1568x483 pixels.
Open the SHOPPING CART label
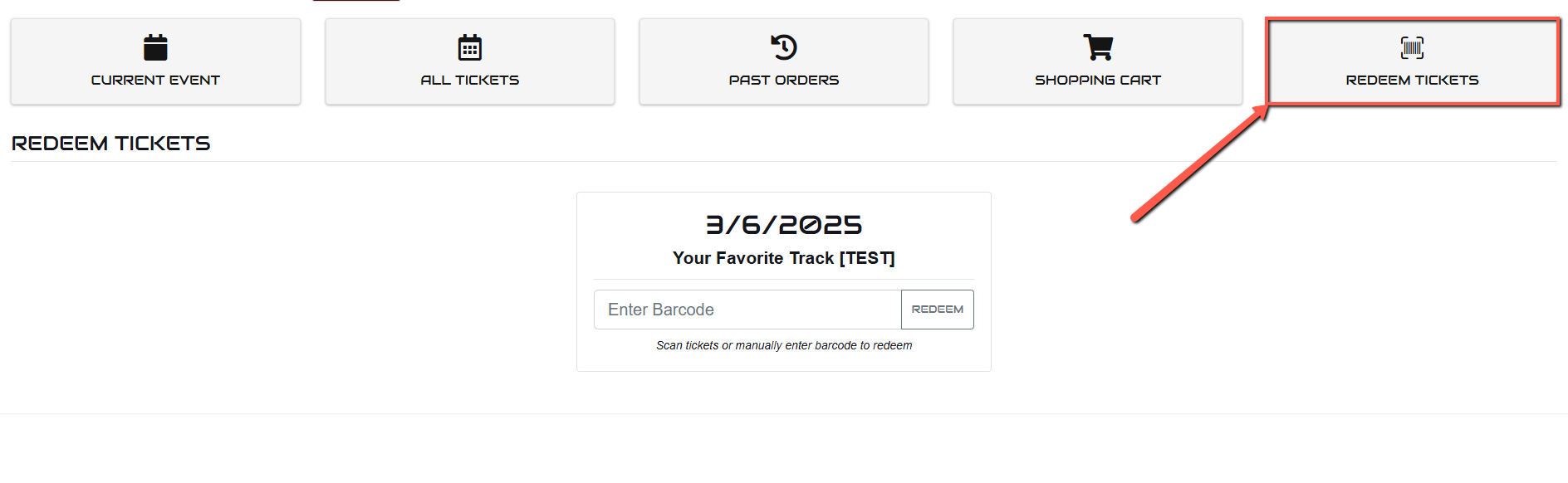point(1098,80)
